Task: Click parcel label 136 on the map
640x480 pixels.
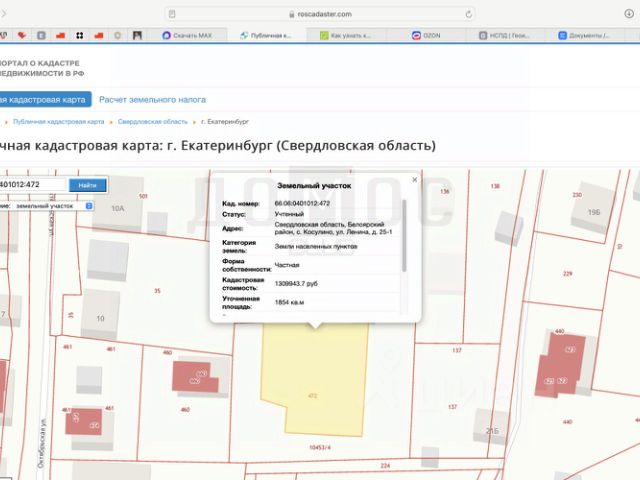Action: point(444,191)
